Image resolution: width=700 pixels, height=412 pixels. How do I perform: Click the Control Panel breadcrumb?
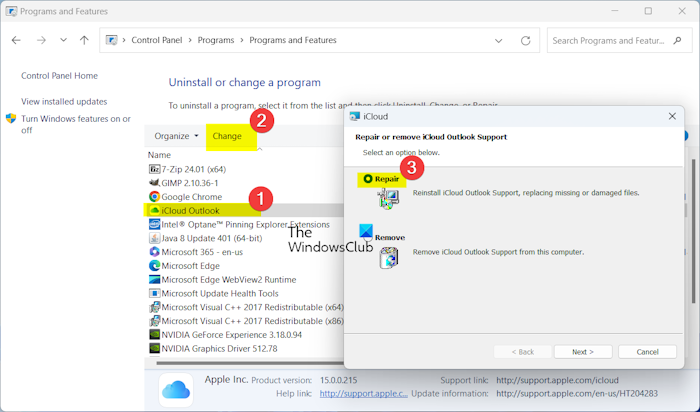pyautogui.click(x=157, y=40)
